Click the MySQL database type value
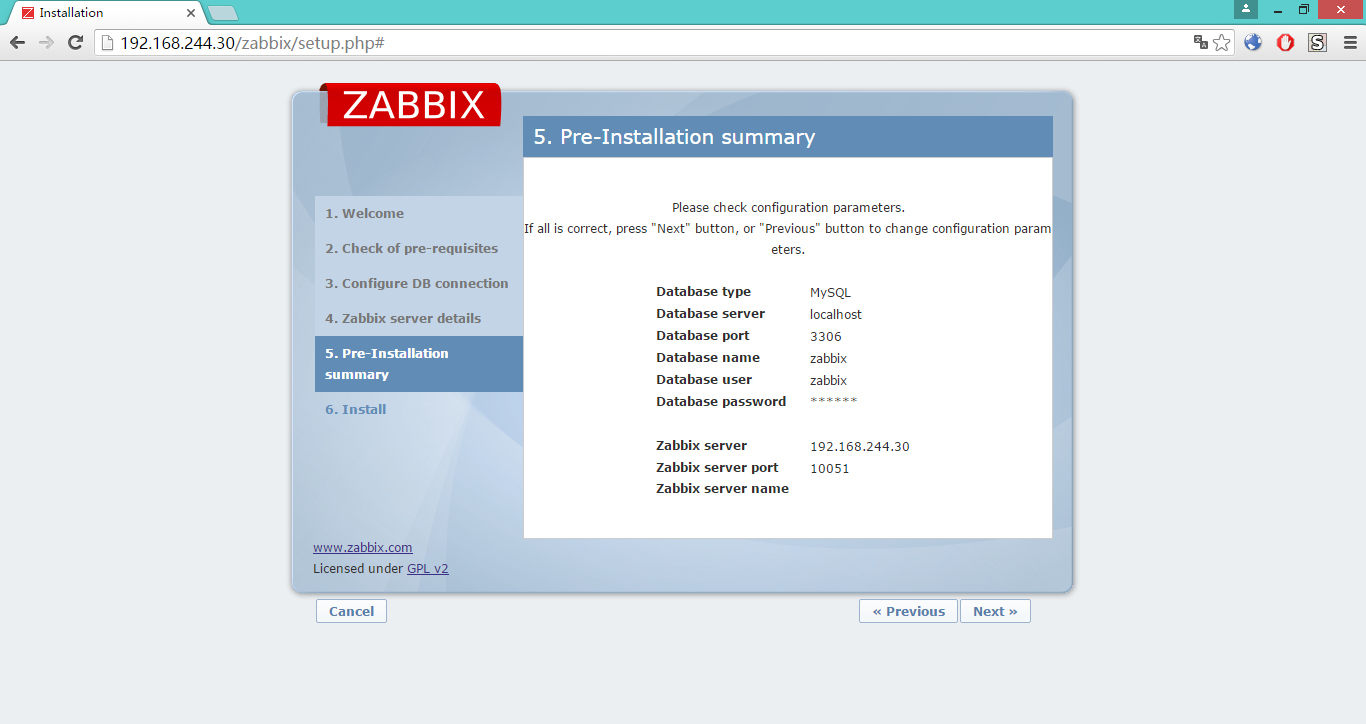This screenshot has width=1366, height=724. [830, 292]
